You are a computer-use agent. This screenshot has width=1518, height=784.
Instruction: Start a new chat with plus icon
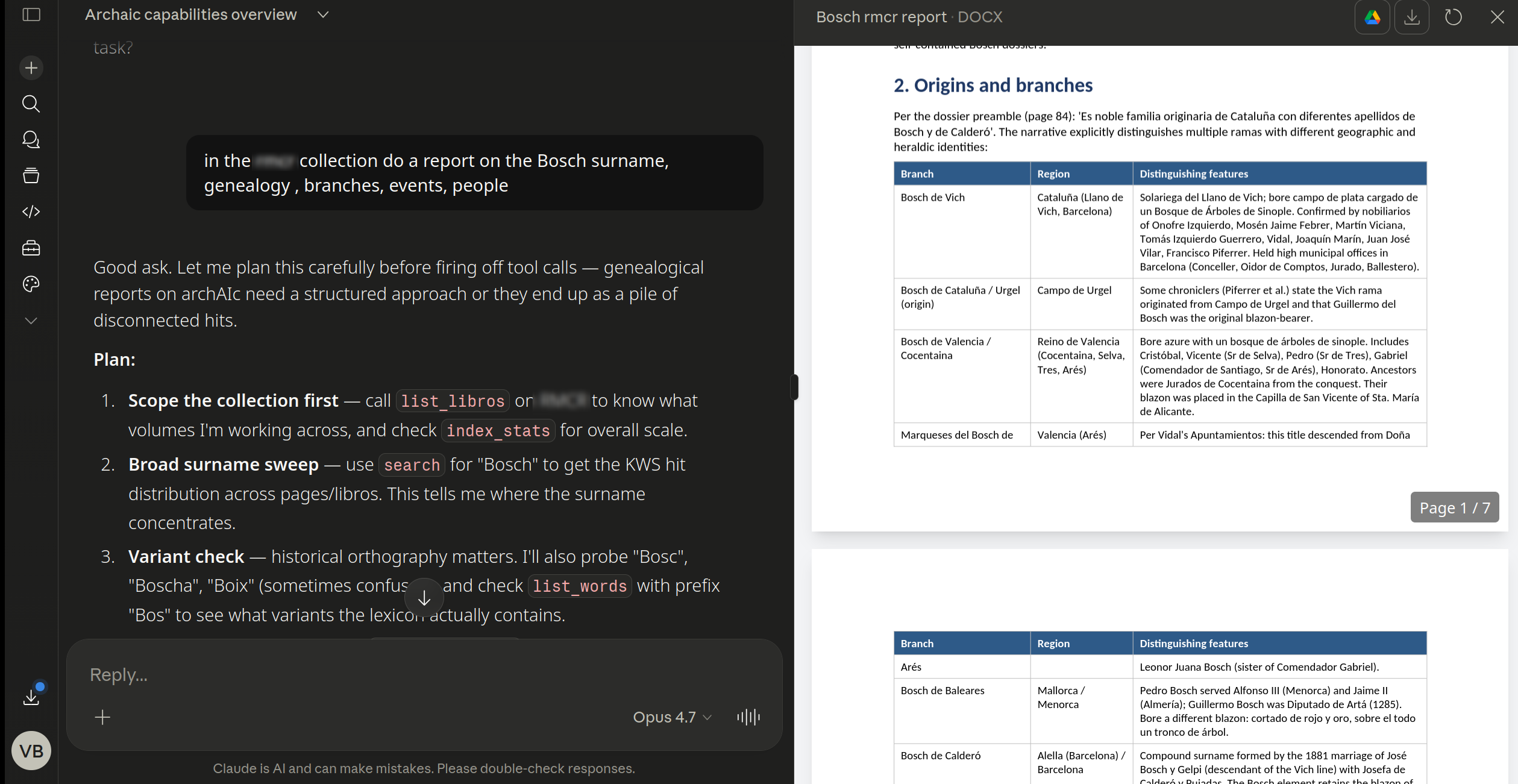click(31, 67)
